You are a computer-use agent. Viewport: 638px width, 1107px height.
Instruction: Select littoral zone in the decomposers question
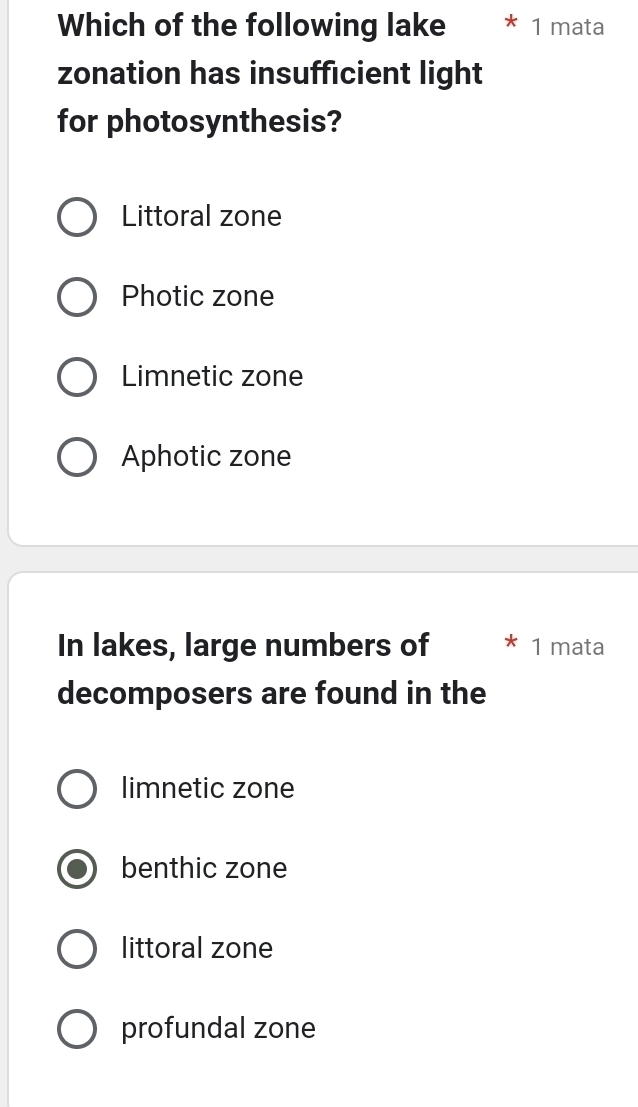77,949
